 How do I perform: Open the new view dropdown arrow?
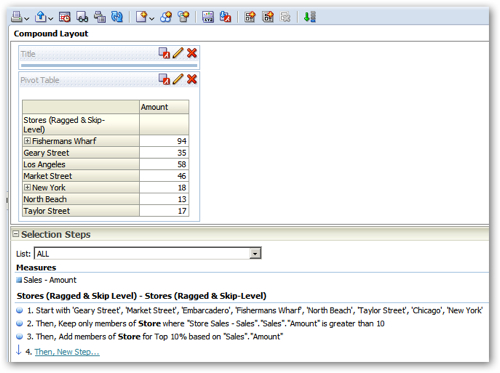pyautogui.click(x=152, y=19)
